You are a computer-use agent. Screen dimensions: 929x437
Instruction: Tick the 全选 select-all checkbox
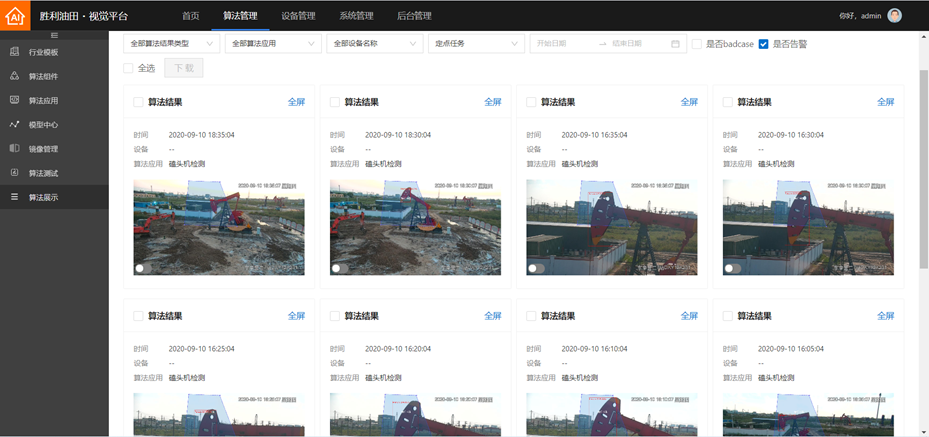pyautogui.click(x=128, y=68)
